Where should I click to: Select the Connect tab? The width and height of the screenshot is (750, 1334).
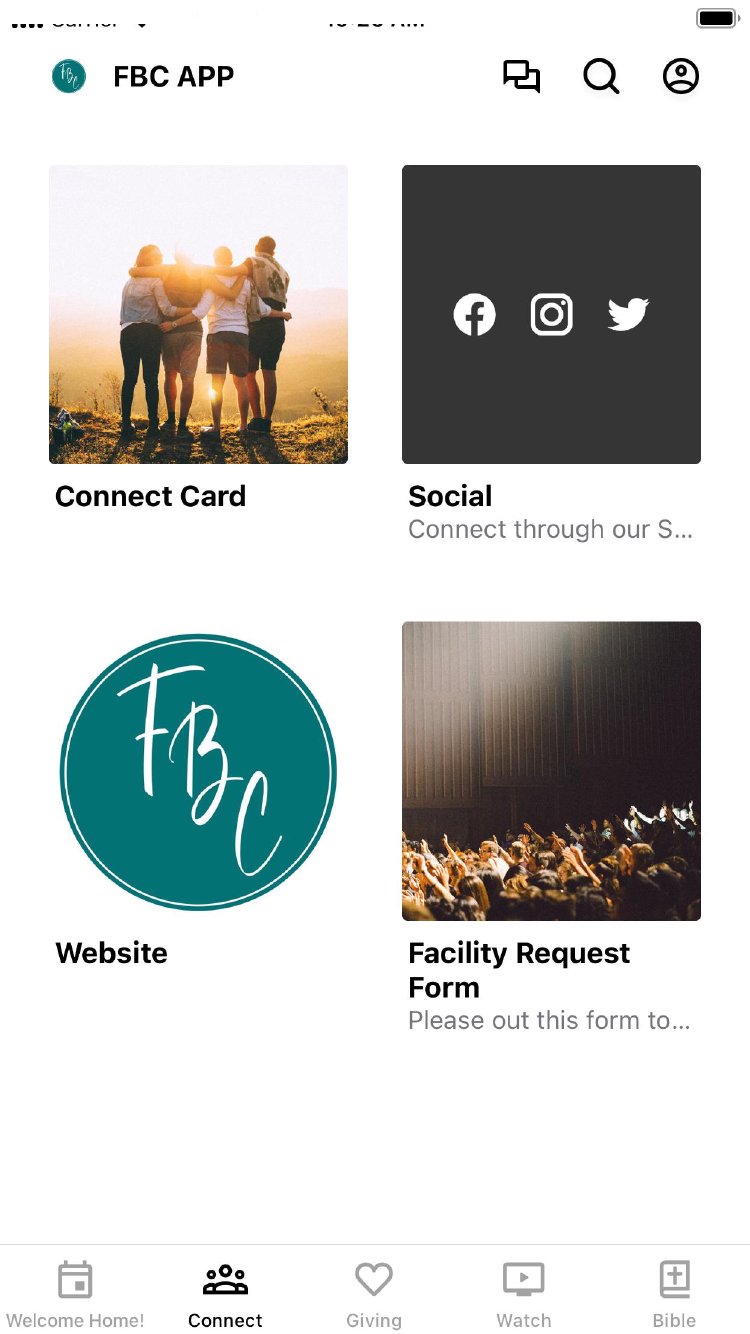[x=225, y=1294]
